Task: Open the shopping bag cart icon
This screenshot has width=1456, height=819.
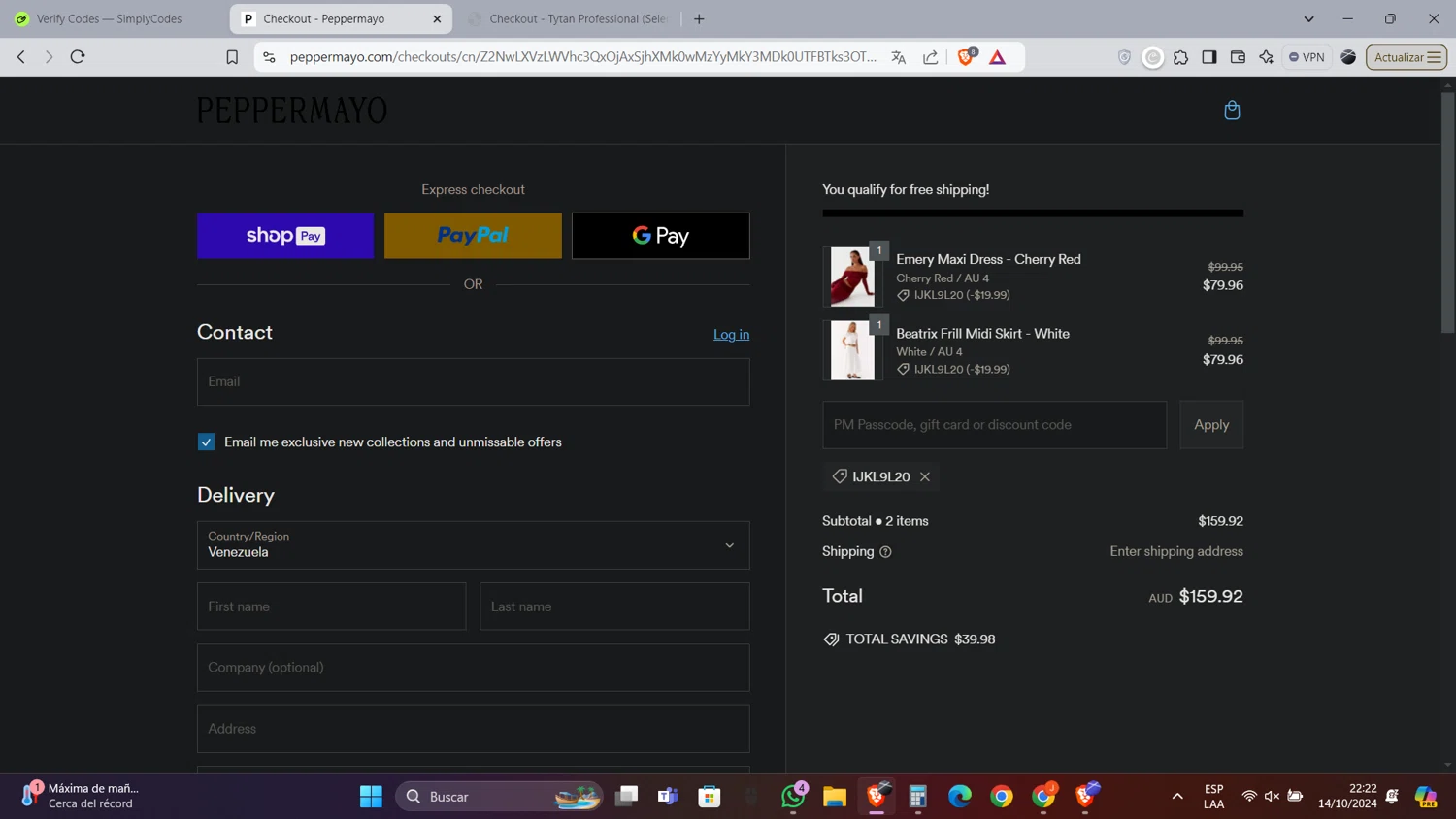Action: pos(1232,111)
